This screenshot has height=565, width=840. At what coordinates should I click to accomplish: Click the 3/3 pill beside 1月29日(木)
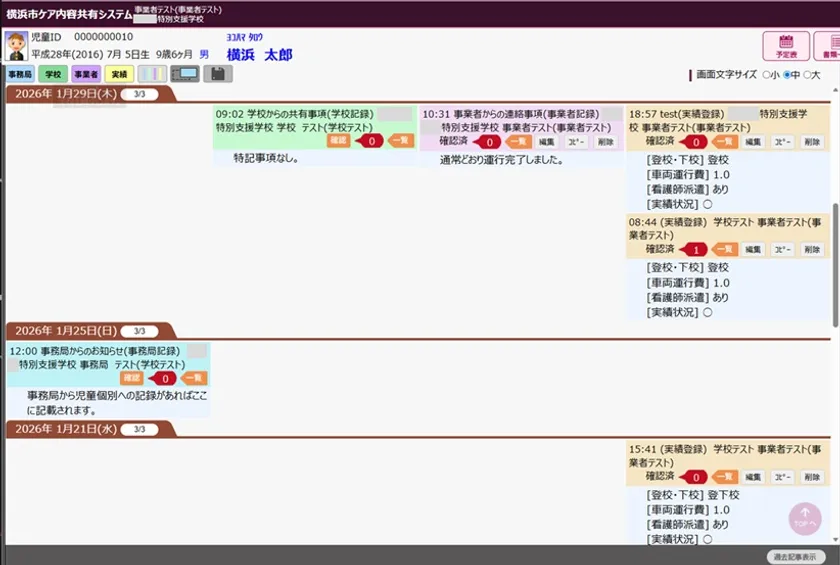[x=139, y=94]
